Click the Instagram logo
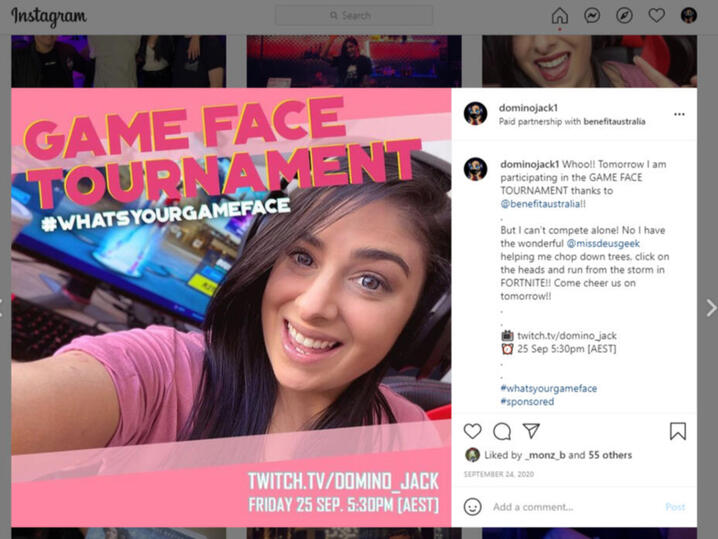Image resolution: width=718 pixels, height=539 pixels. 49,16
